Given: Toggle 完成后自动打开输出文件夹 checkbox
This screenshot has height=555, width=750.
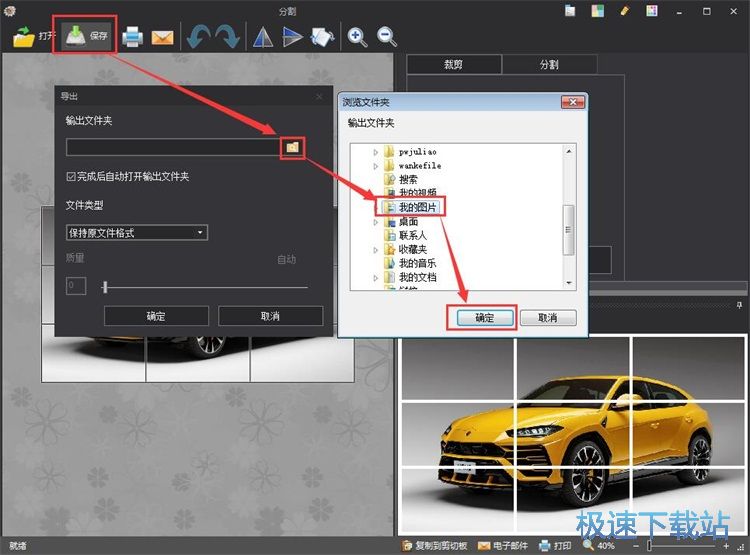Looking at the screenshot, I should pyautogui.click(x=71, y=177).
